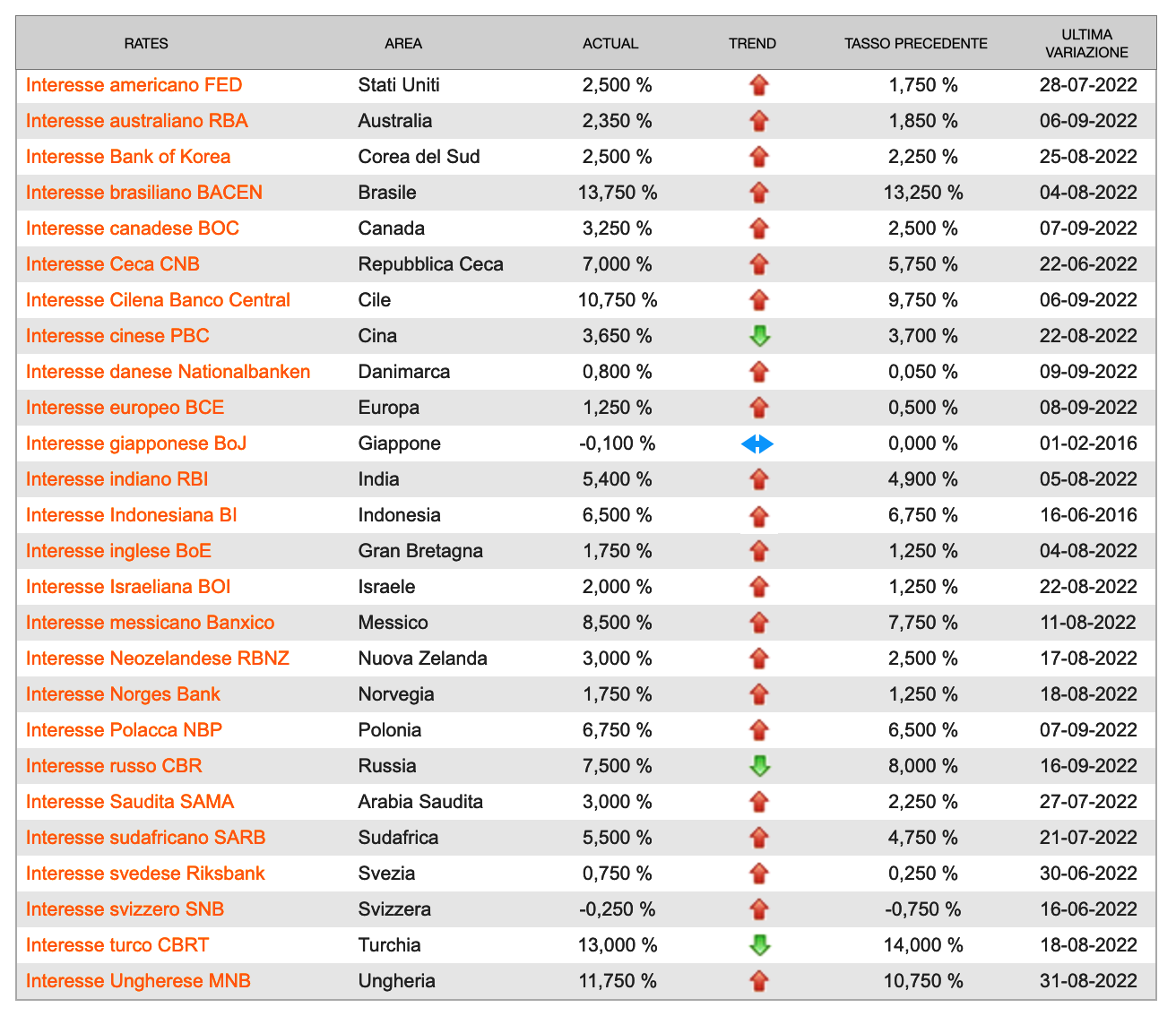This screenshot has width=1176, height=1016.
Task: Click the TREND column header
Action: pos(753,43)
